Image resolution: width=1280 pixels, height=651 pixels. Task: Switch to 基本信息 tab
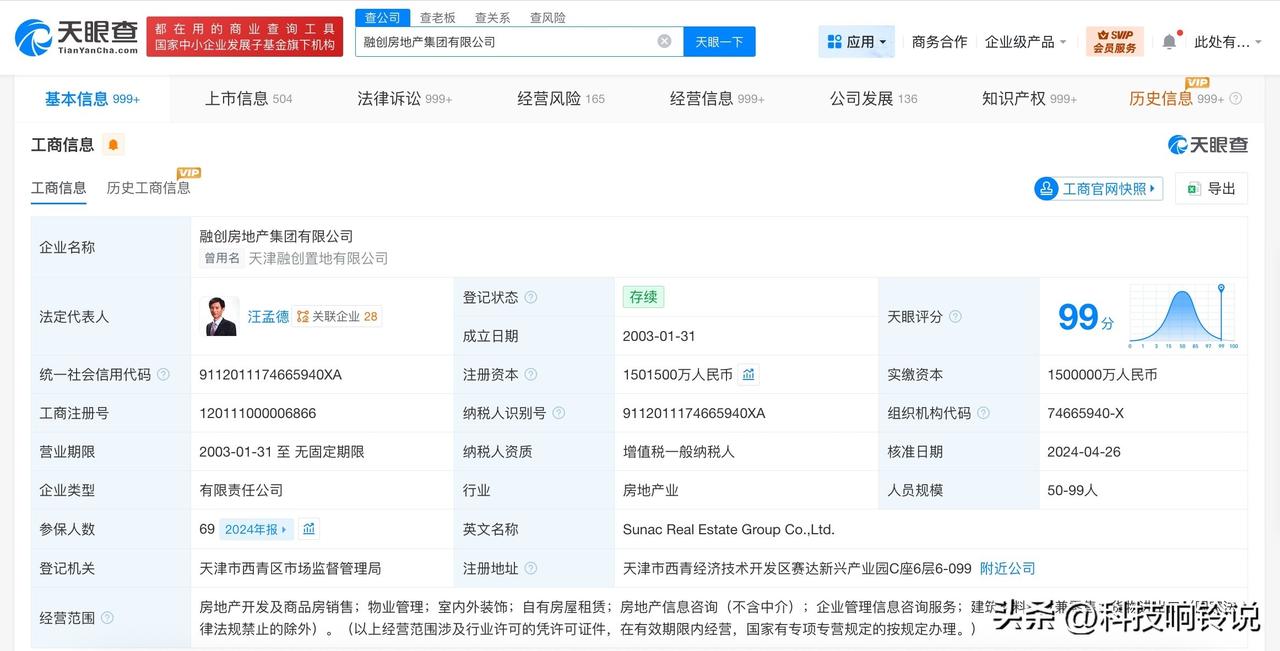pyautogui.click(x=92, y=98)
